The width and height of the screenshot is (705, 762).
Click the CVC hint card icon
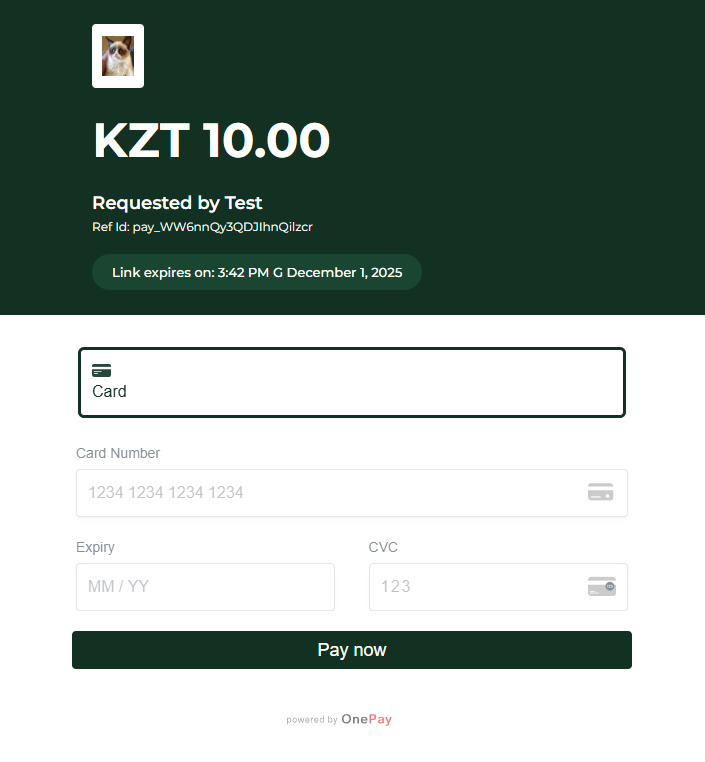tap(601, 587)
